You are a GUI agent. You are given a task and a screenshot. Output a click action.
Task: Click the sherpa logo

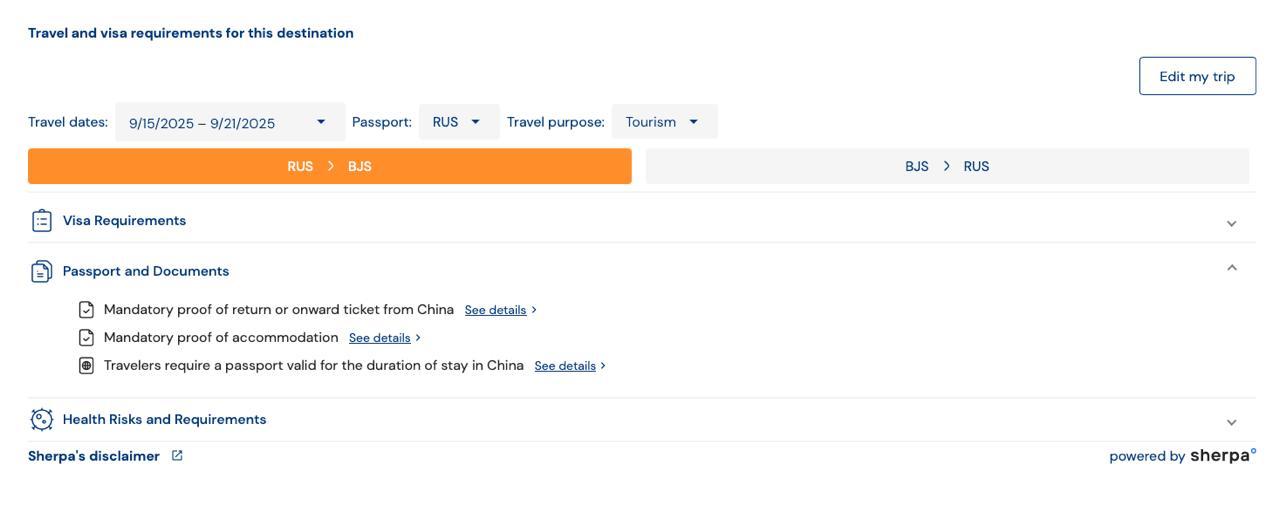[1222, 456]
